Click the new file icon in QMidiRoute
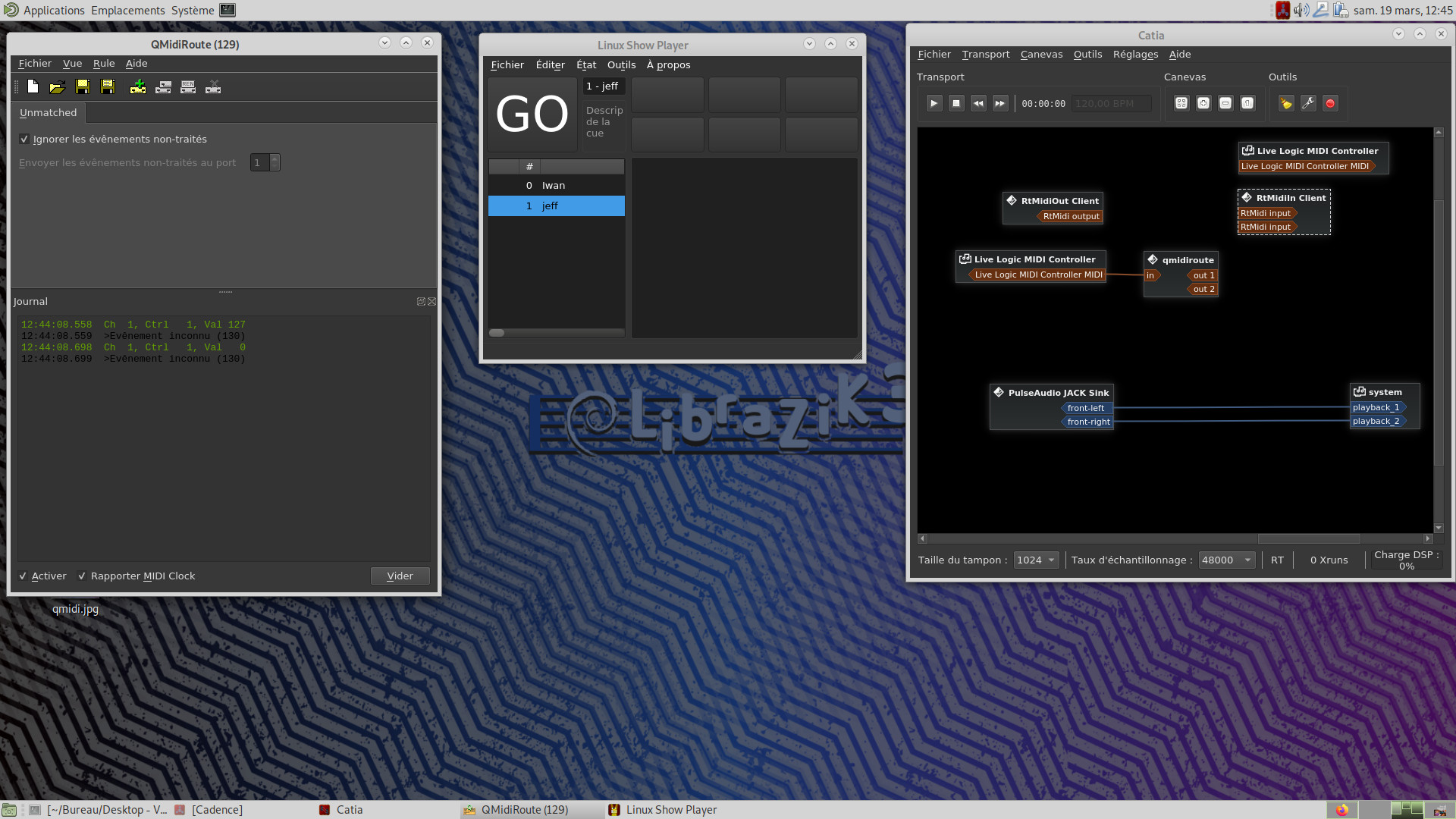Image resolution: width=1456 pixels, height=819 pixels. [33, 87]
